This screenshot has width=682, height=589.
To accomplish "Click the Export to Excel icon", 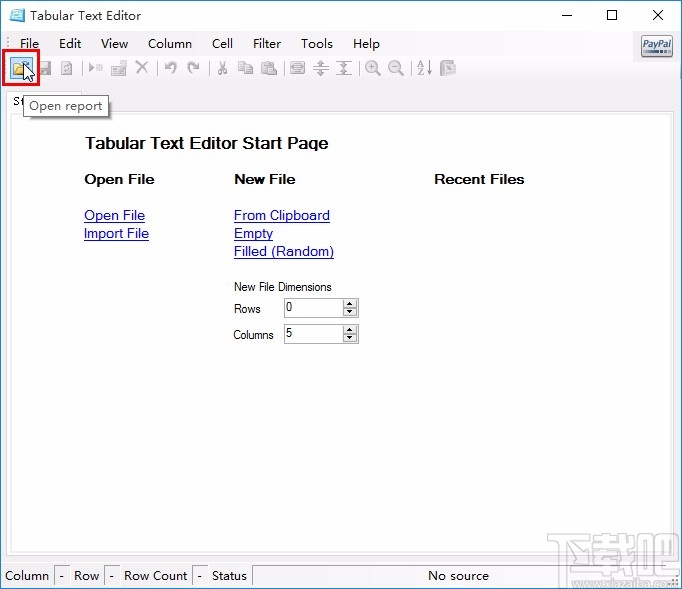I will point(448,68).
